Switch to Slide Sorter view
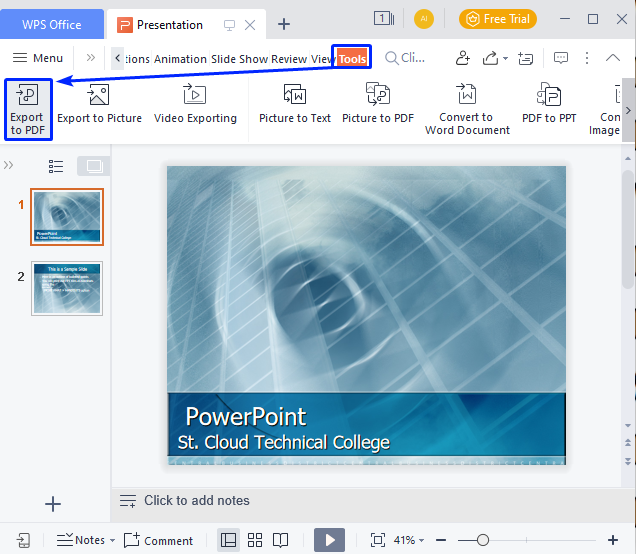This screenshot has width=636, height=554. pos(255,540)
